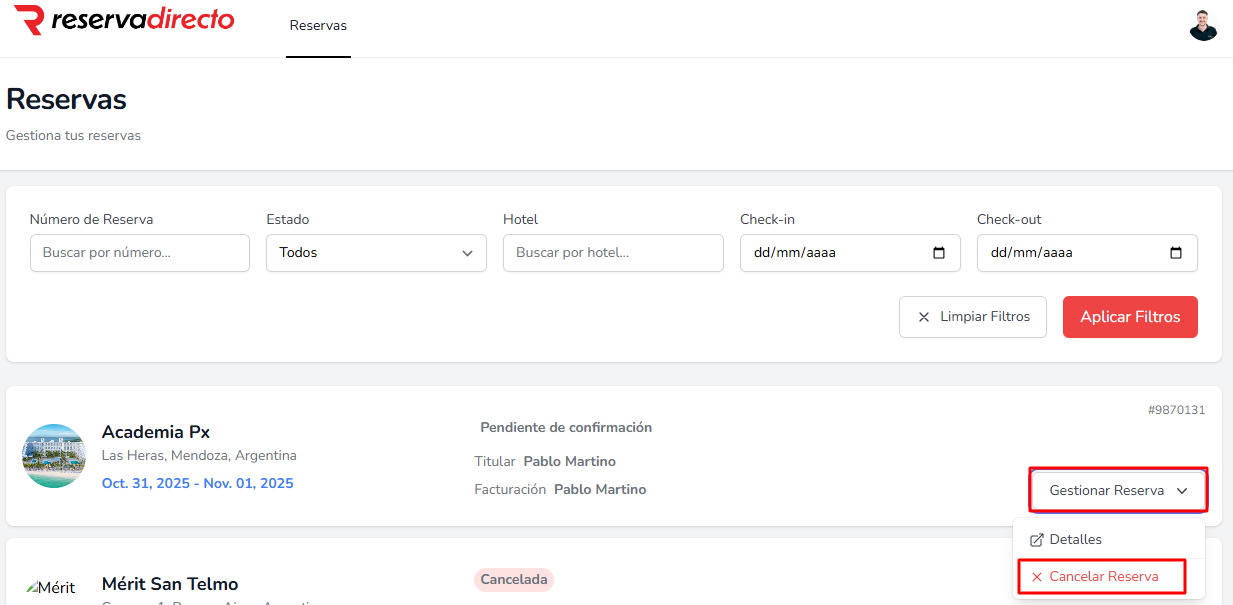Choose Cancelar Reserva in the menu
Image resolution: width=1233 pixels, height=605 pixels.
click(x=1104, y=577)
